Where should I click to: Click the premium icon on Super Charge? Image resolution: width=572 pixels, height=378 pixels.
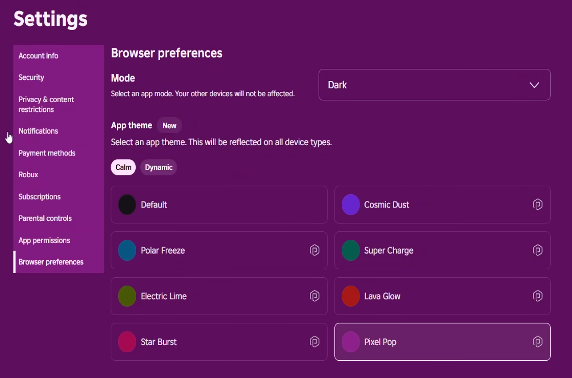pos(537,250)
